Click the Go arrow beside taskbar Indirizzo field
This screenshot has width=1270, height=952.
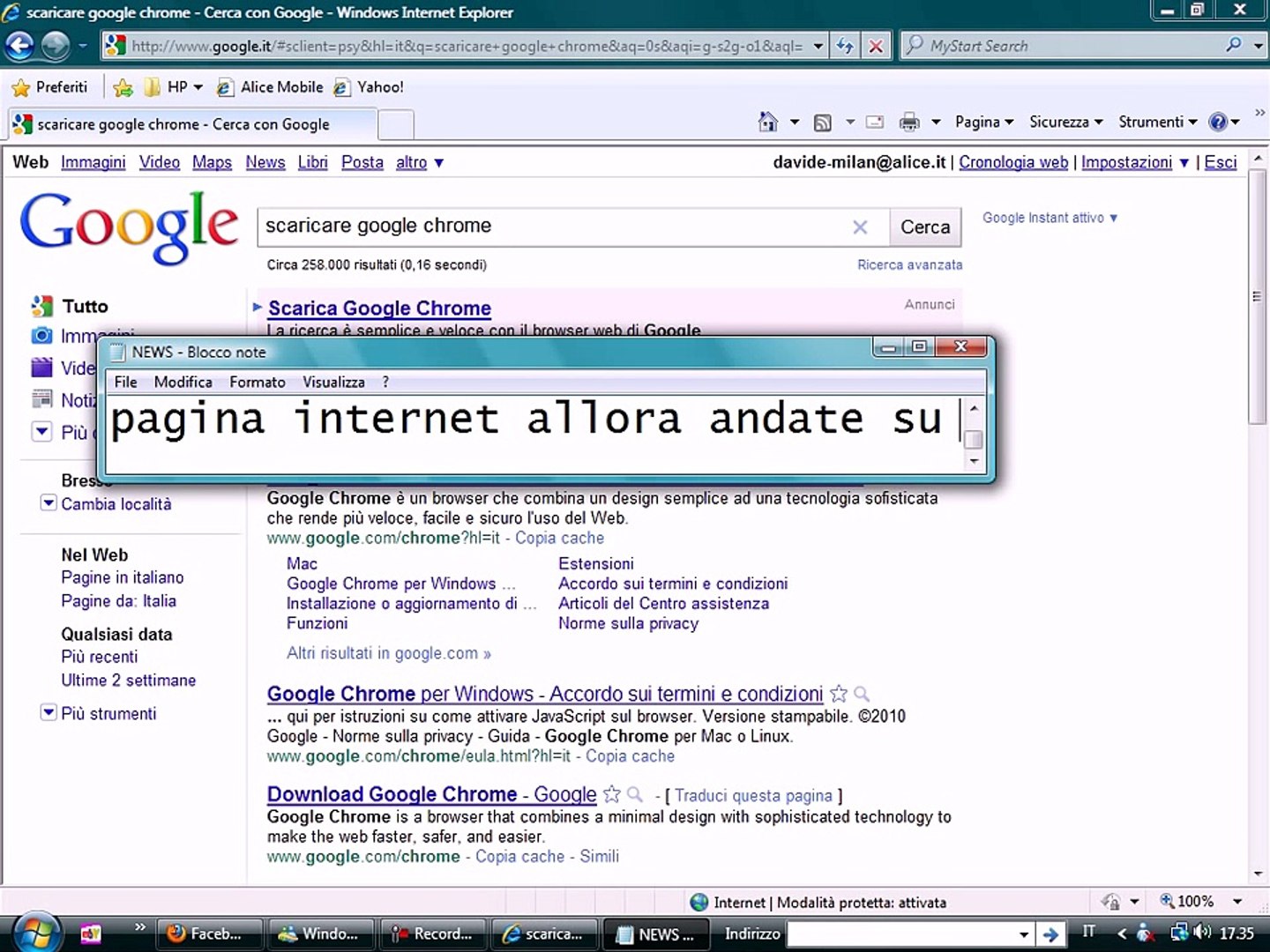point(1050,934)
